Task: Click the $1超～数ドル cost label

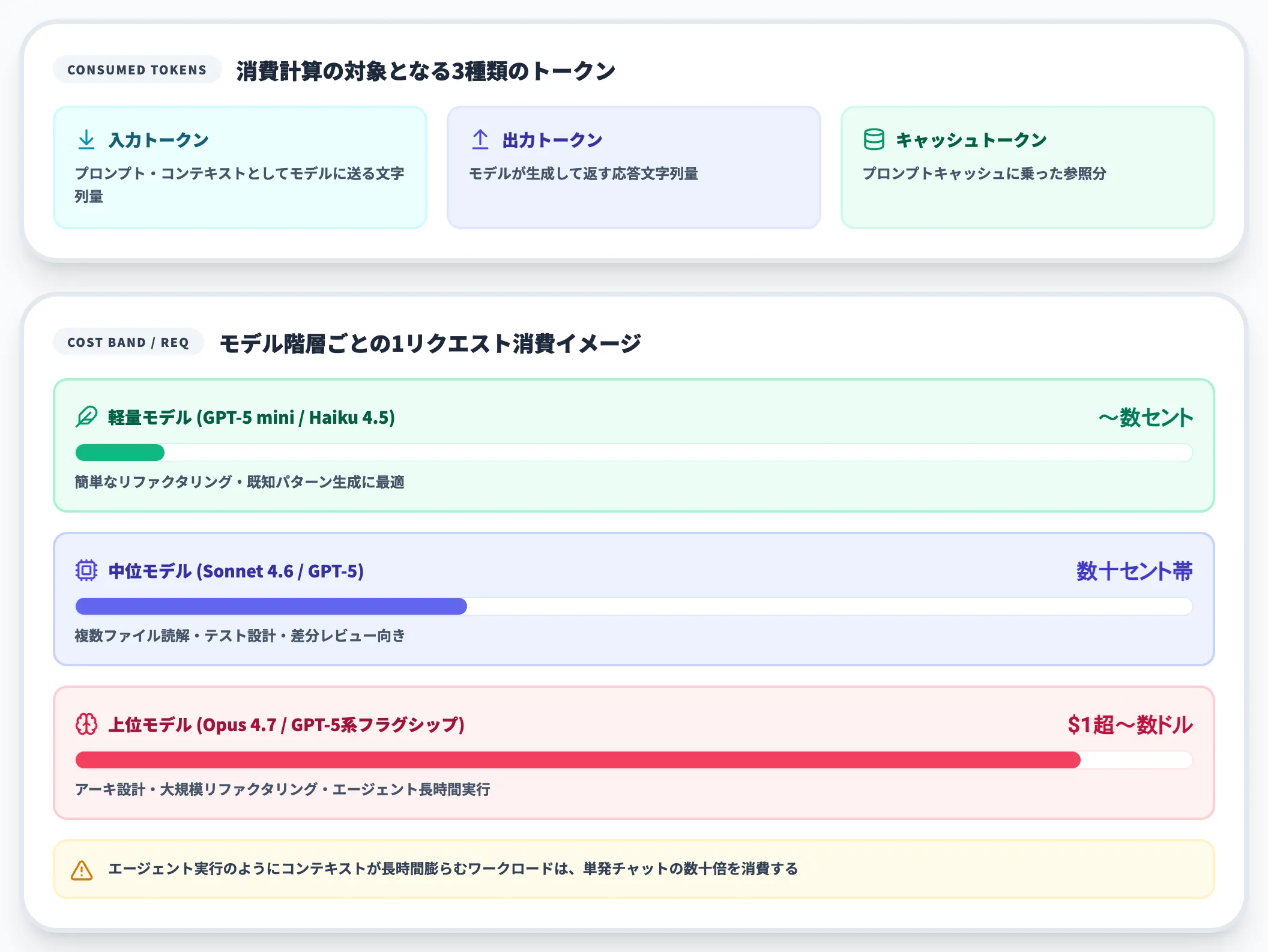Action: tap(1131, 725)
